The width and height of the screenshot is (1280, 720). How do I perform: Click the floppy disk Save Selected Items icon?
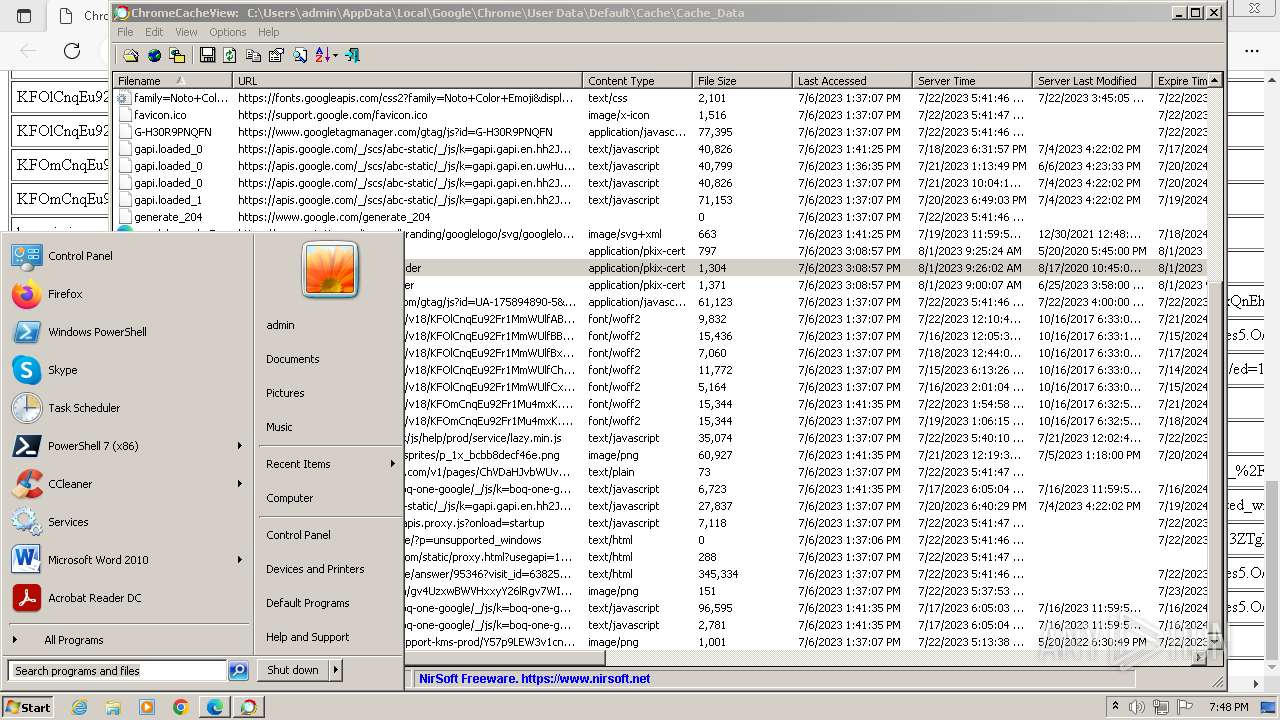point(207,56)
